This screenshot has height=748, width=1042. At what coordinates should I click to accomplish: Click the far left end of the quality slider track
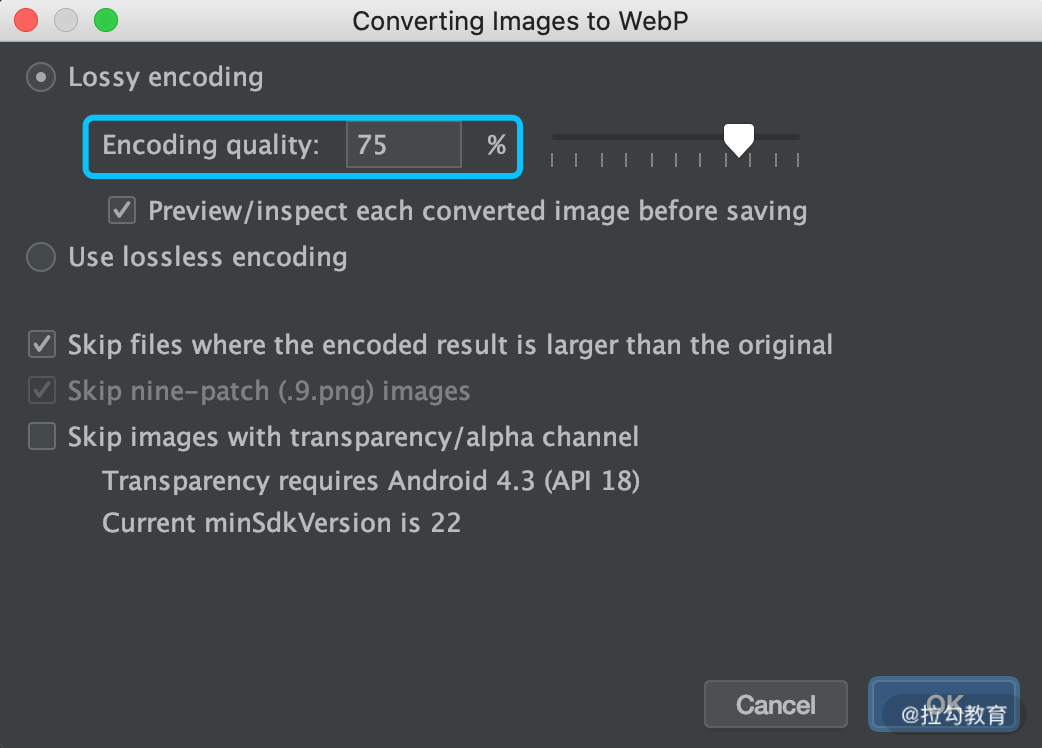tap(555, 137)
